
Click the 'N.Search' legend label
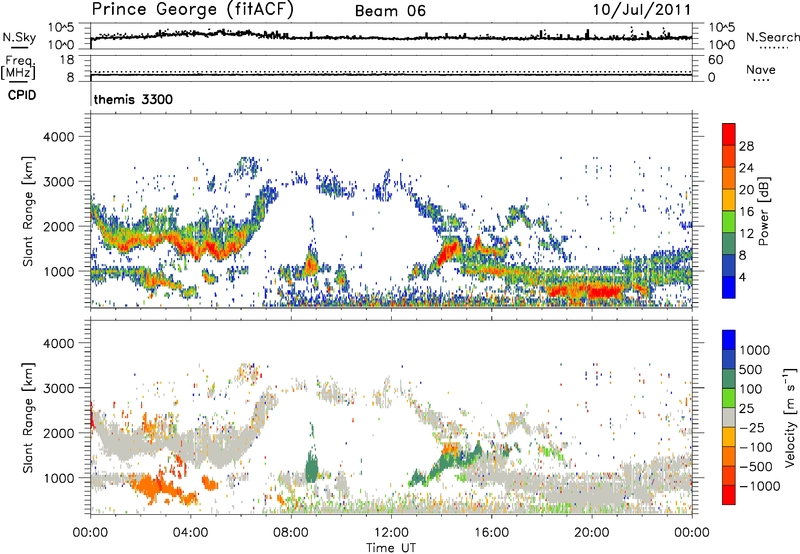tap(772, 37)
